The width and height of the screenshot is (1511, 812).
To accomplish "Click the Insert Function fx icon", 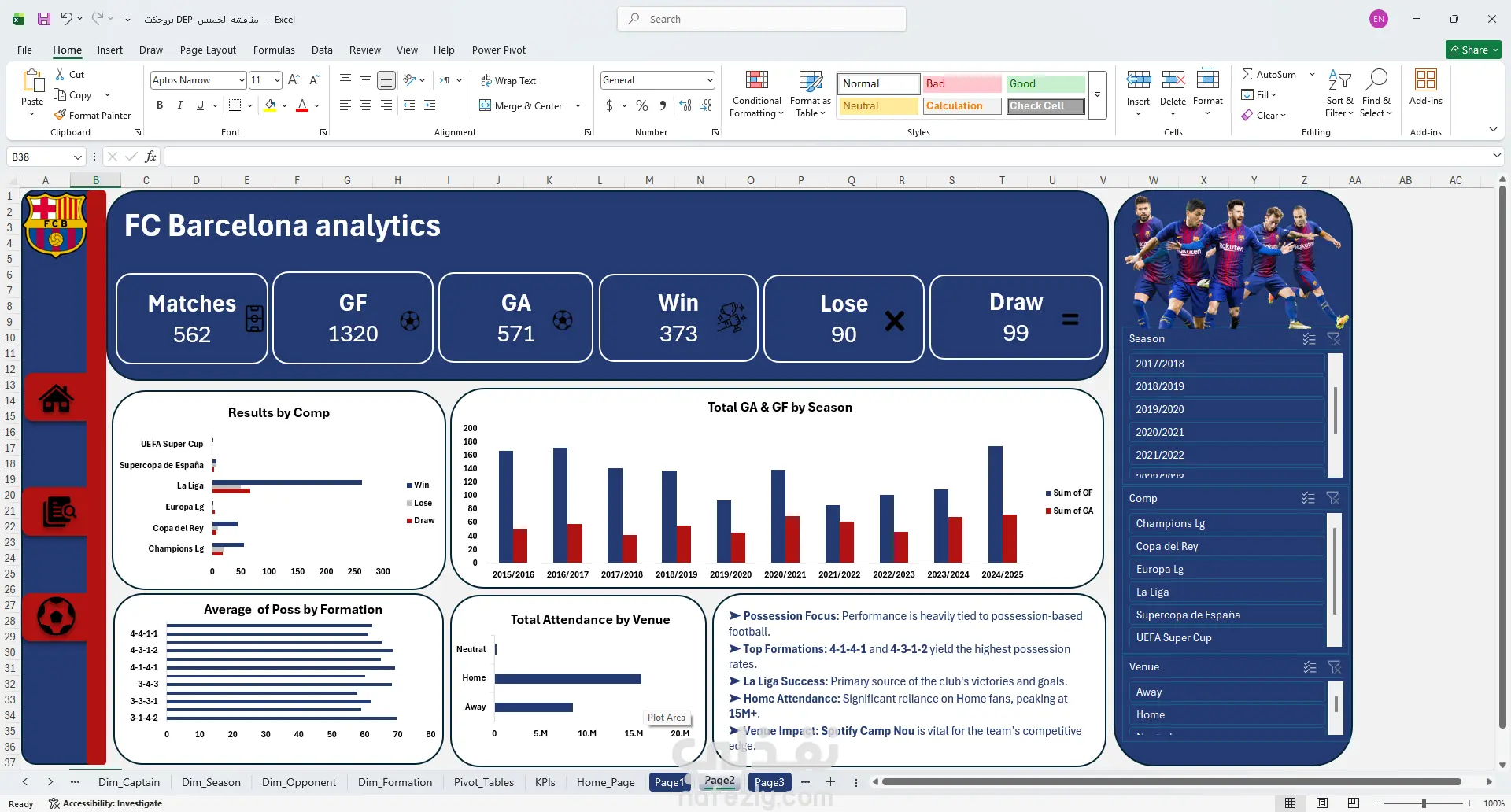I will click(x=150, y=157).
